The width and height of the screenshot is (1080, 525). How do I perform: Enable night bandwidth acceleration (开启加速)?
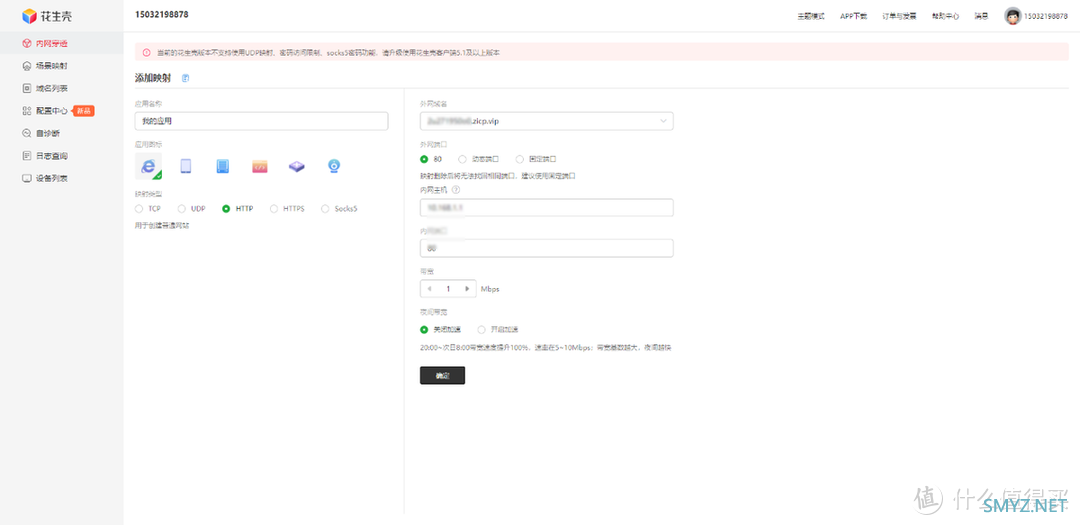pyautogui.click(x=482, y=329)
